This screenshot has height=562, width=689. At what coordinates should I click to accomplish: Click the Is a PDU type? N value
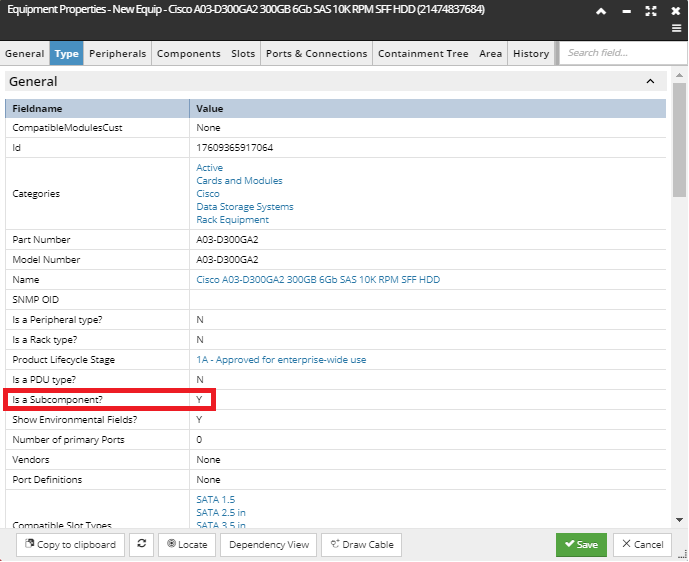[199, 380]
